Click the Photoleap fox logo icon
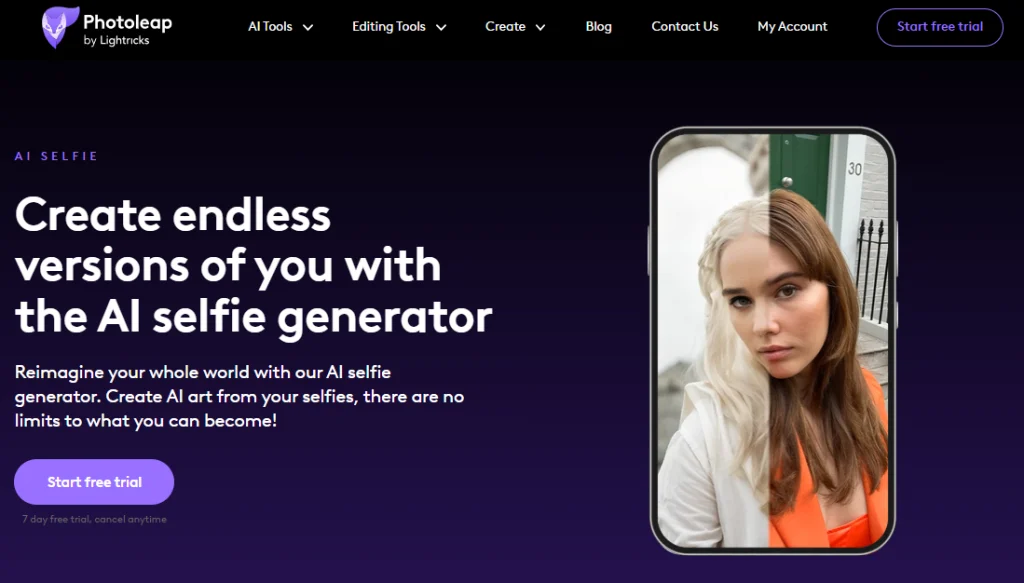Screen dimensions: 1024x583 pyautogui.click(x=60, y=27)
